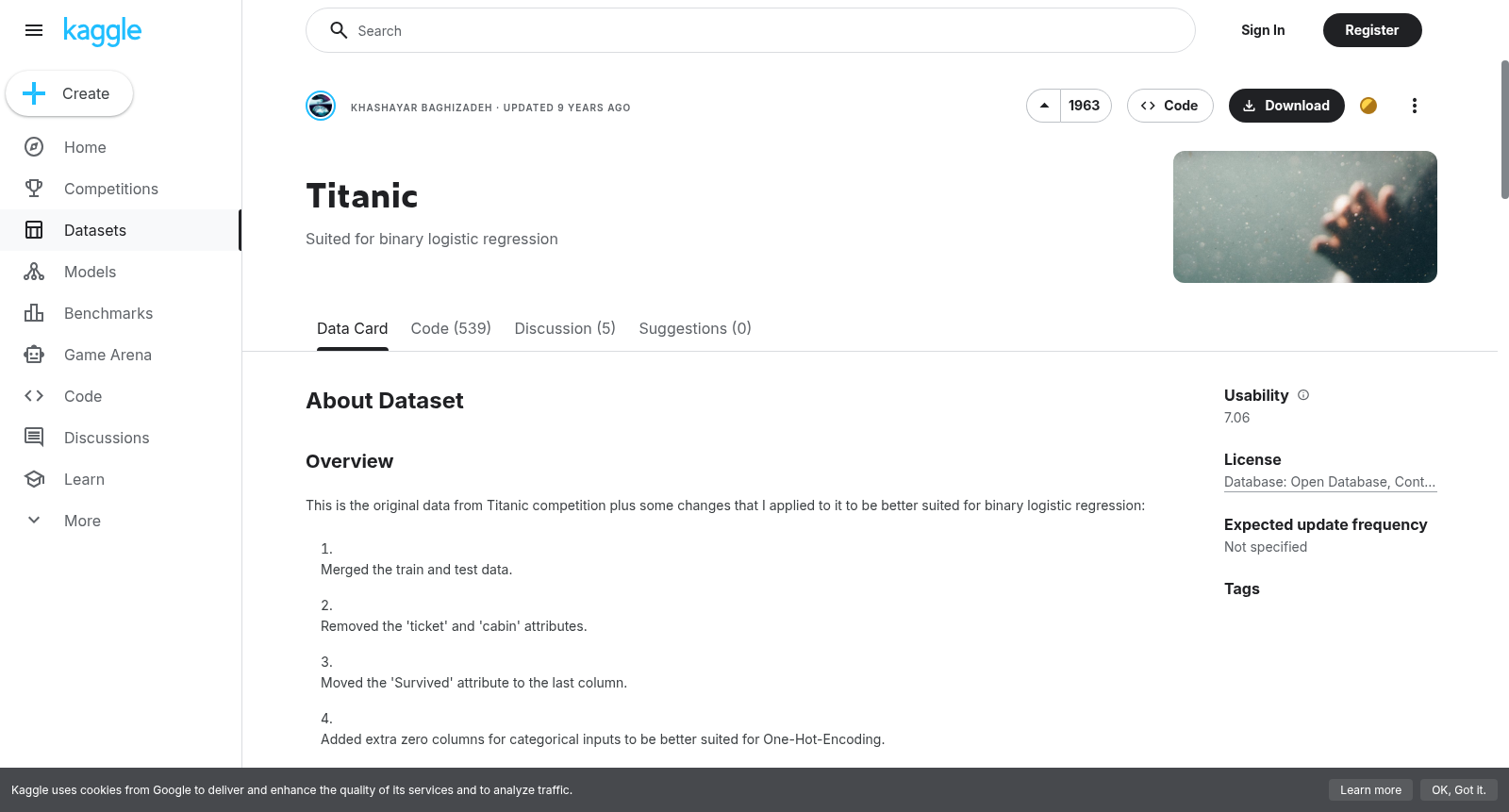Click the Titanic title heading

(x=362, y=196)
